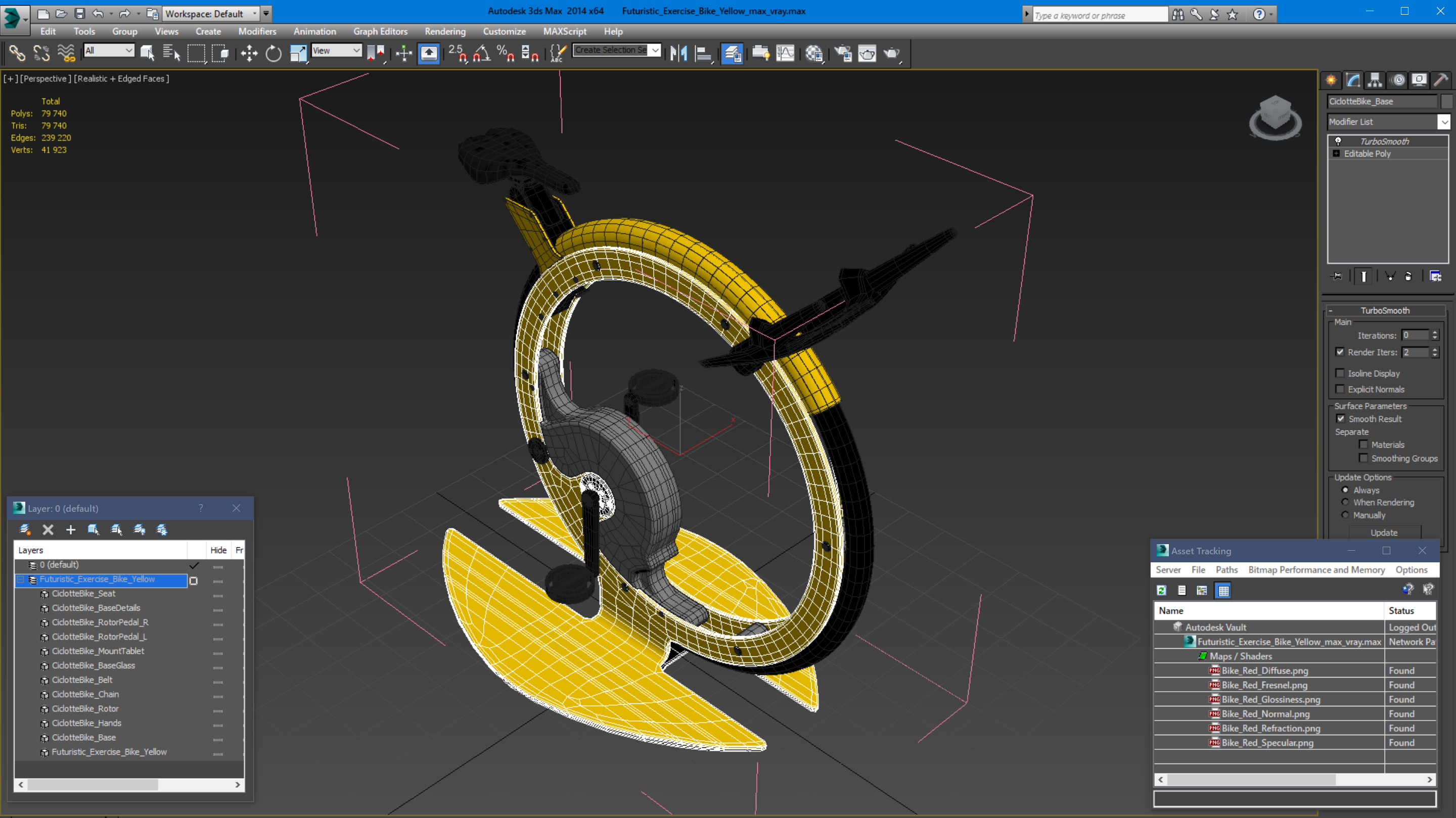Click the ViewCube in the viewport

1275,117
